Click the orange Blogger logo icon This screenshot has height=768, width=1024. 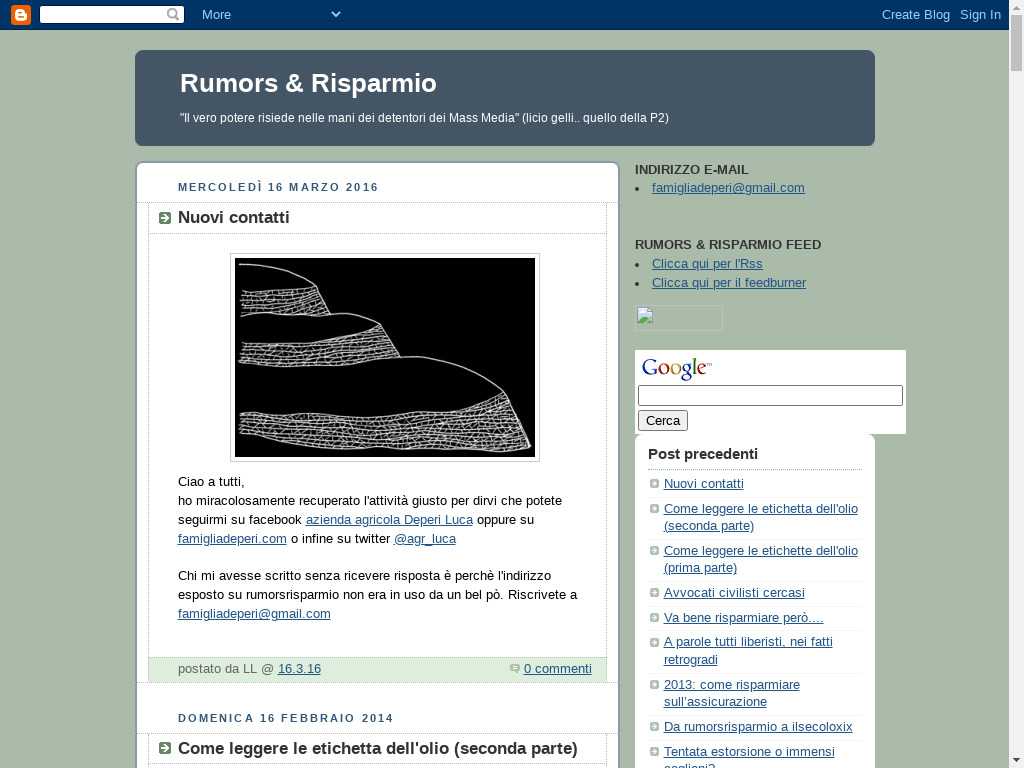click(x=20, y=14)
